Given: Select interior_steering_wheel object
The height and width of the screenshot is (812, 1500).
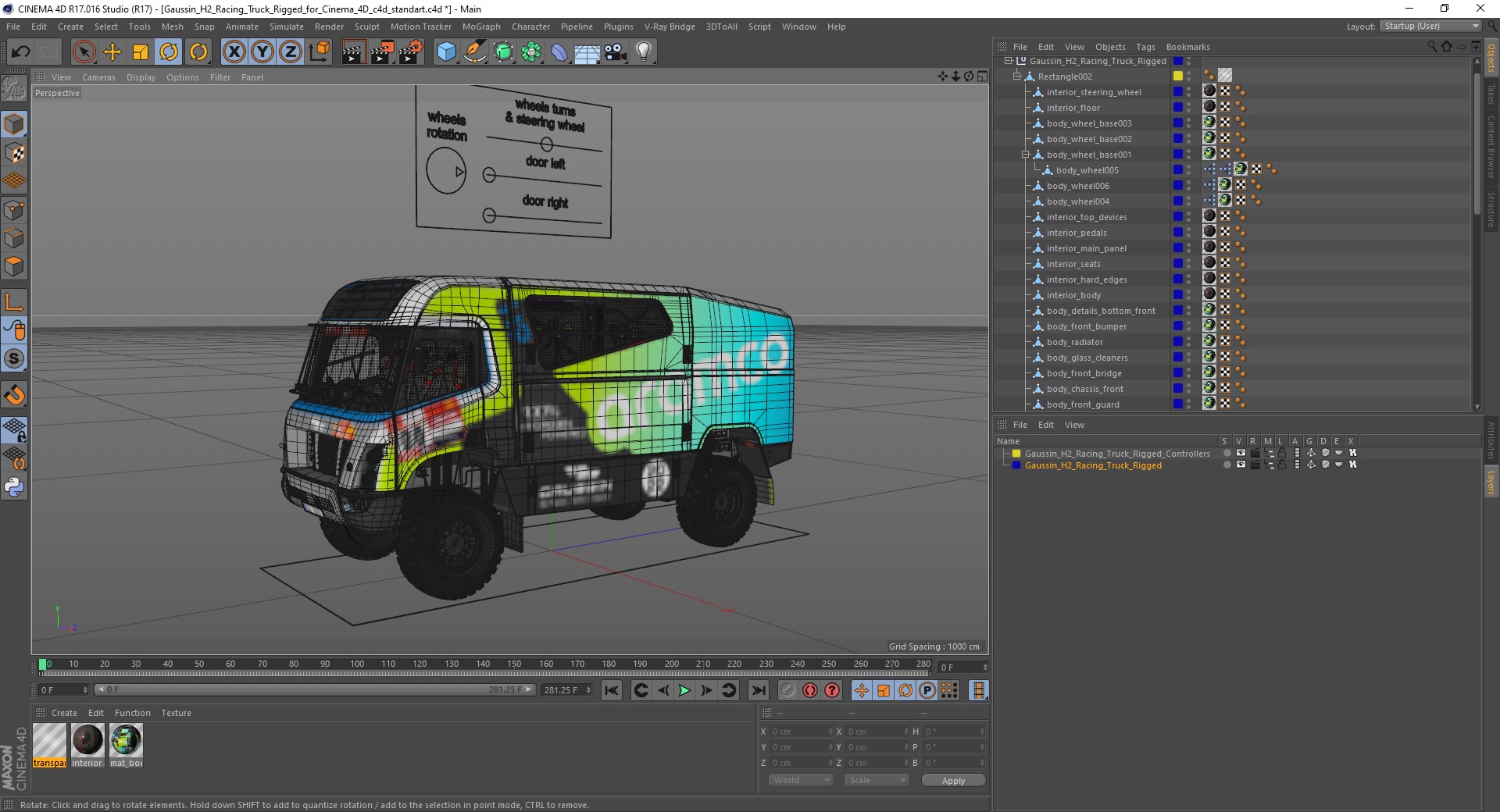Looking at the screenshot, I should click(x=1094, y=92).
